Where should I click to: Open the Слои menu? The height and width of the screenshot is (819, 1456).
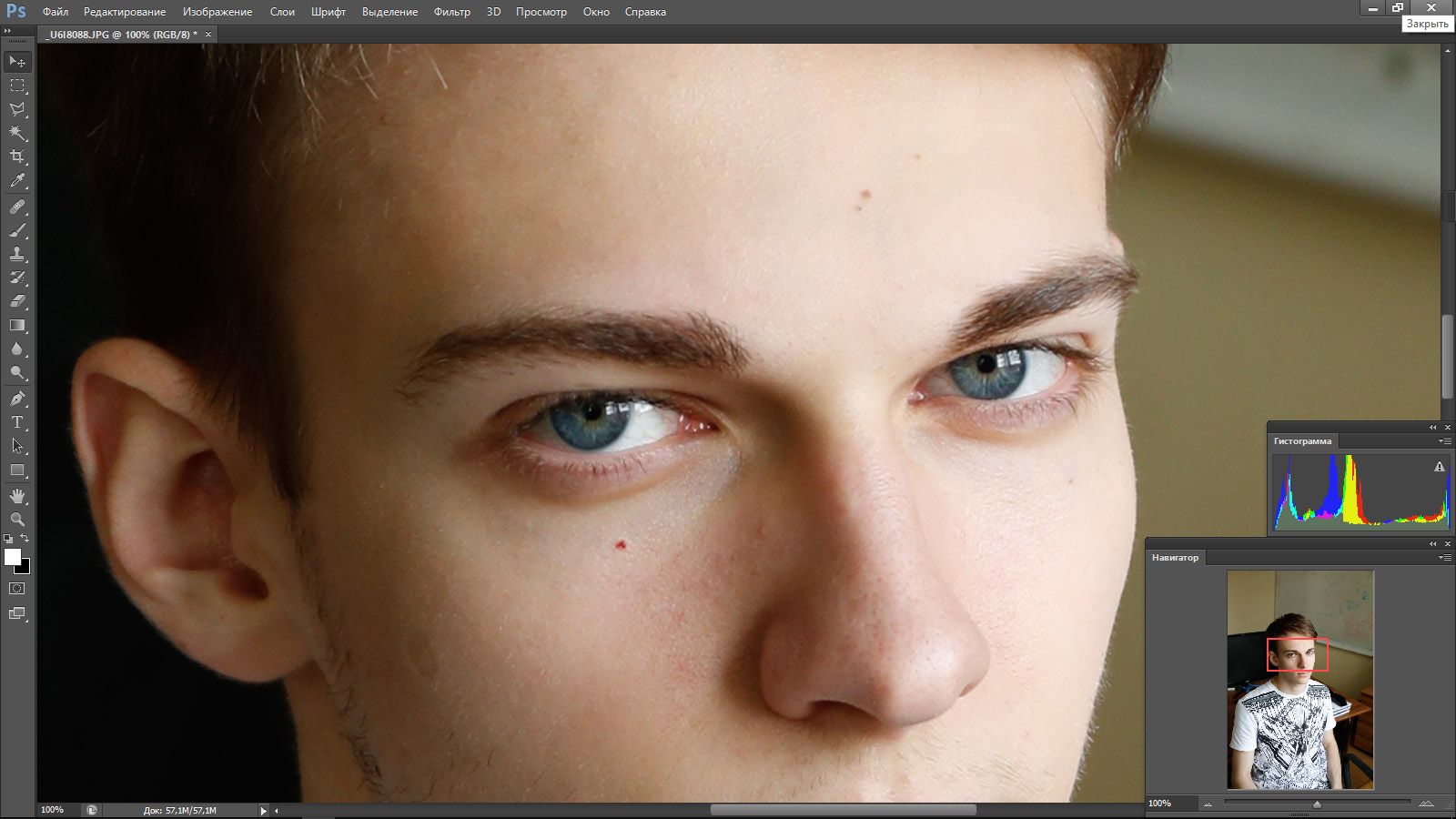pyautogui.click(x=282, y=12)
